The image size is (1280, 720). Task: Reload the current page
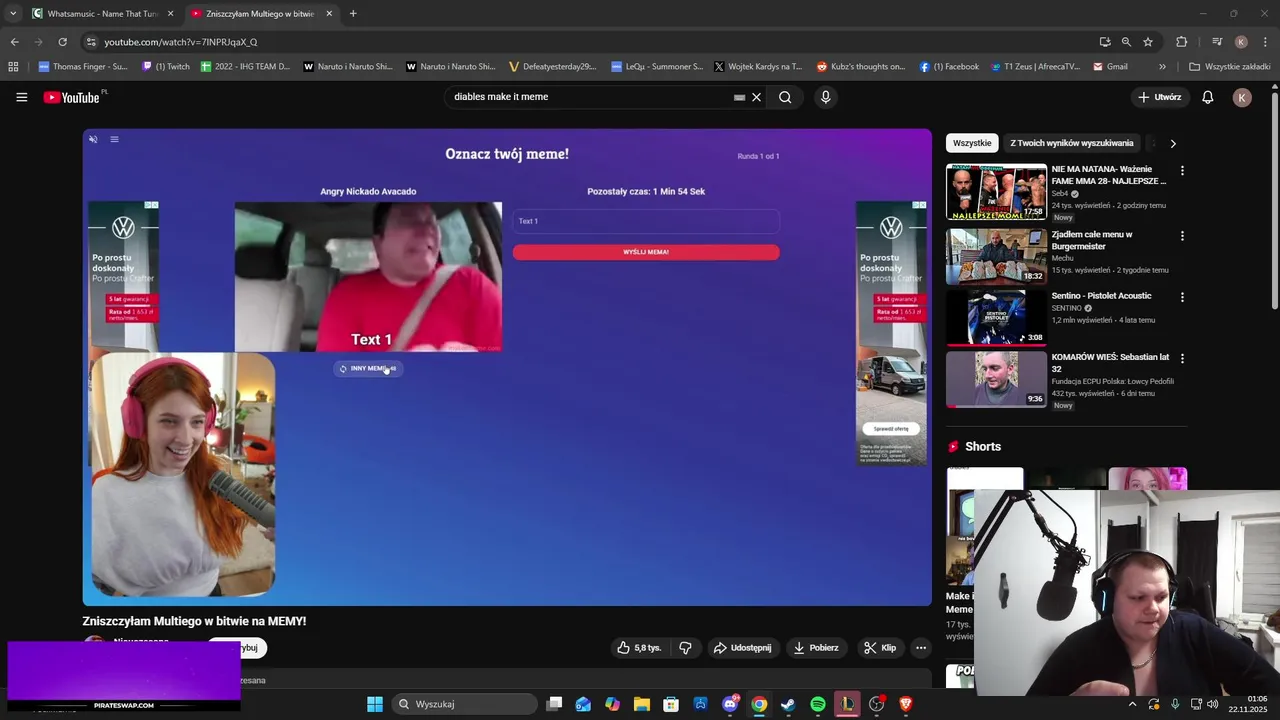62,42
